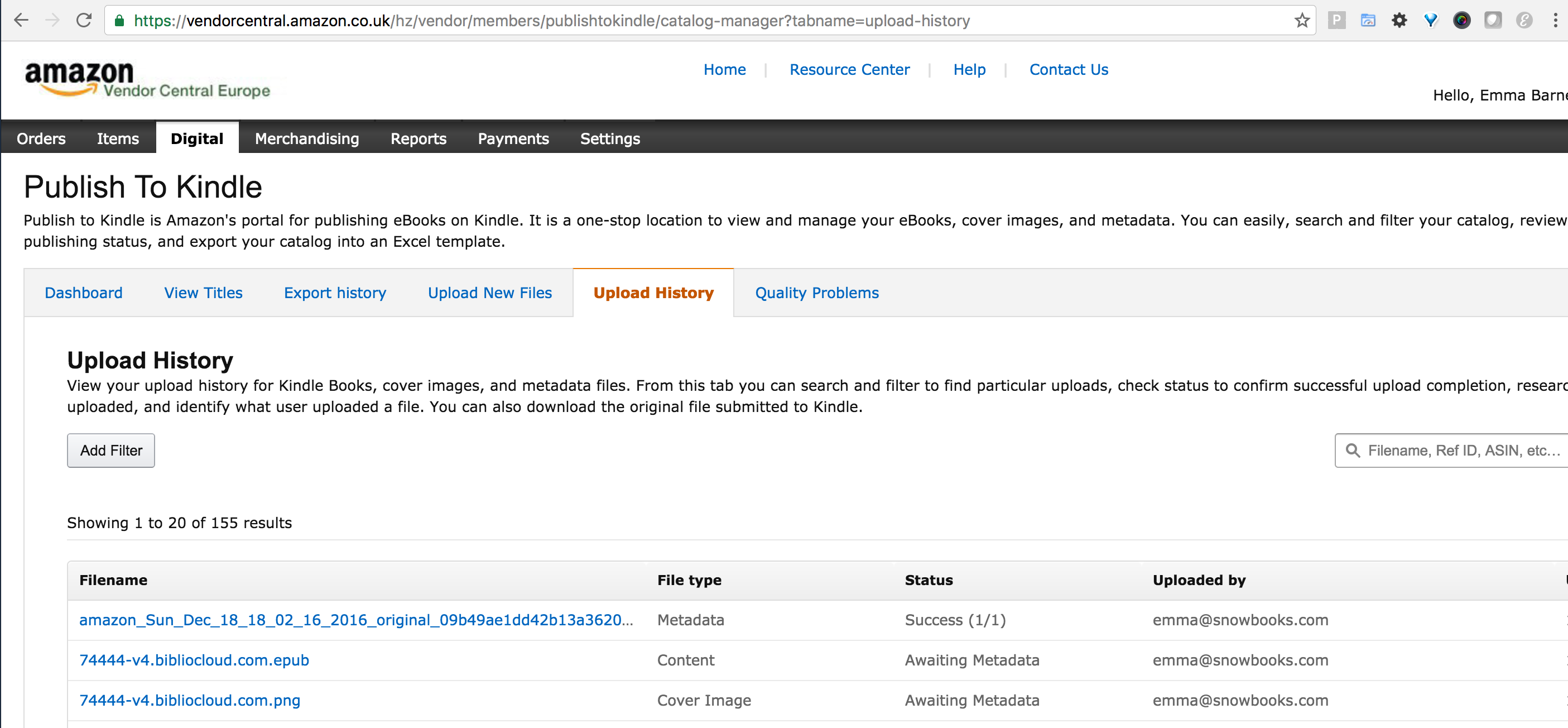Go back to the previous page

21,21
